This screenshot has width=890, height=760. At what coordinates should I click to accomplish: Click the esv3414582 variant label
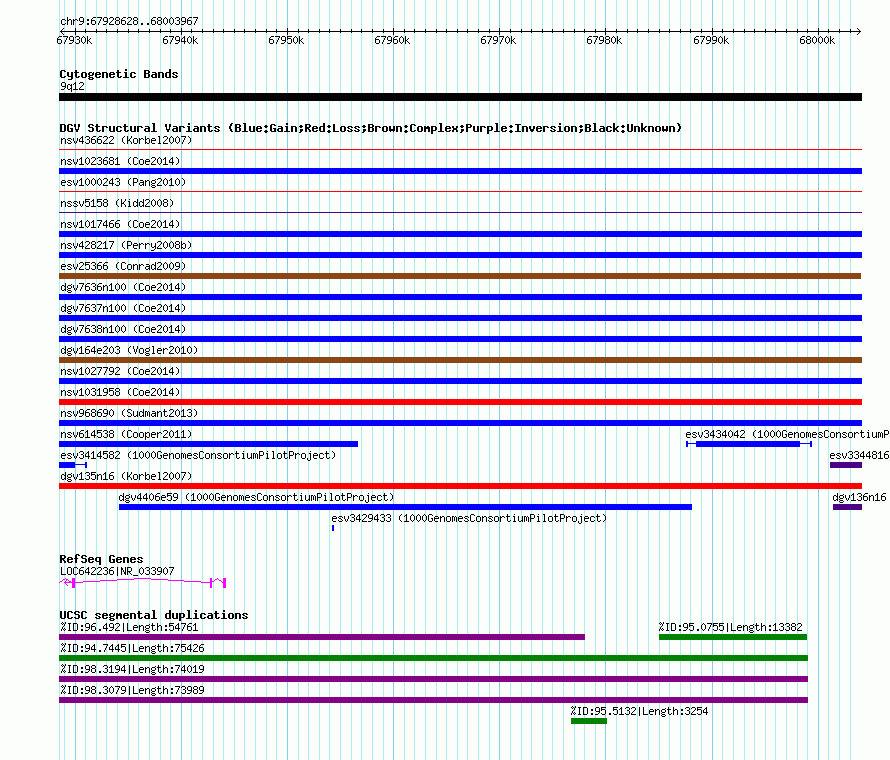tap(198, 455)
